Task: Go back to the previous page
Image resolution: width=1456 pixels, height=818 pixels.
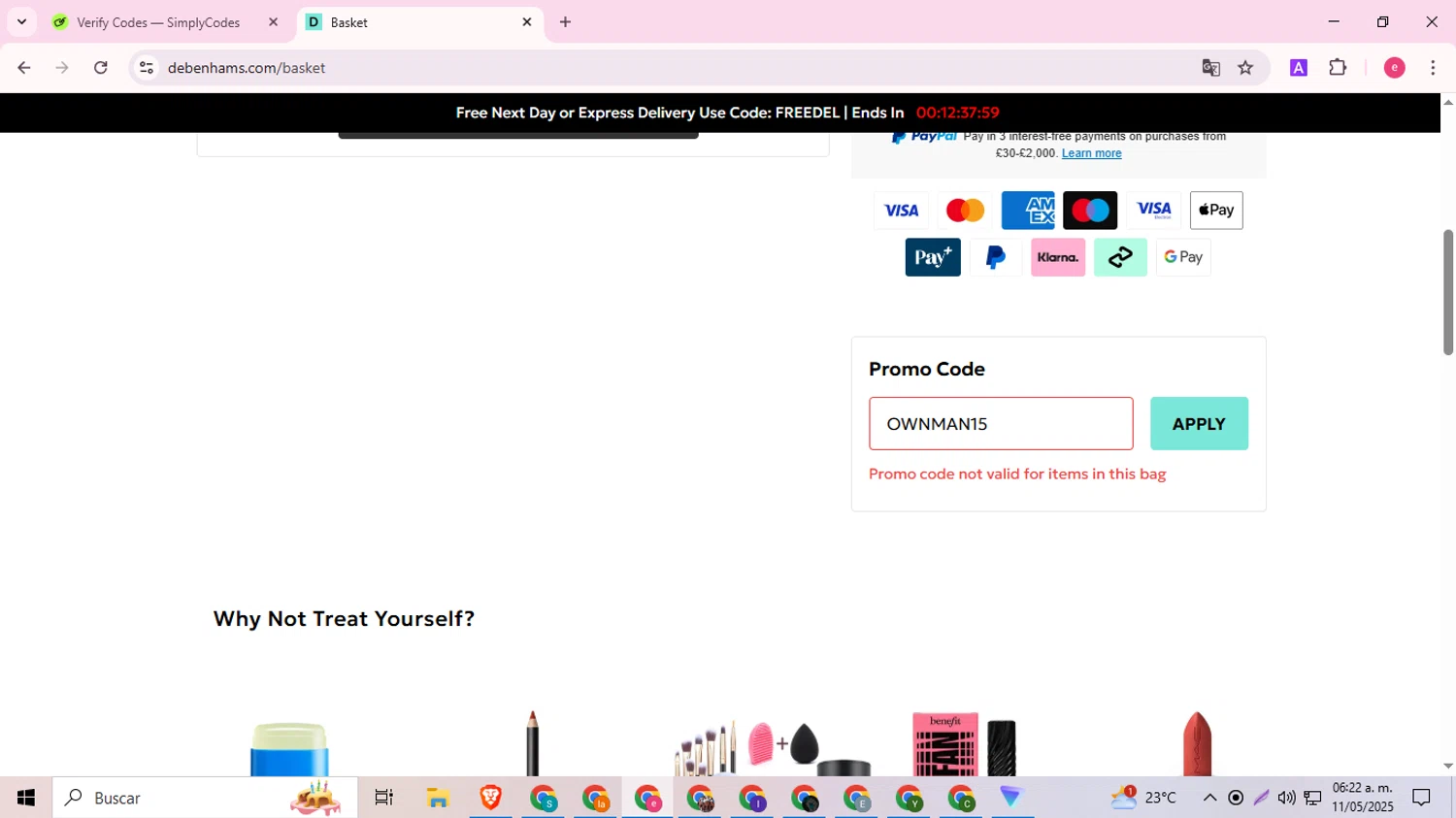Action: pos(24,68)
